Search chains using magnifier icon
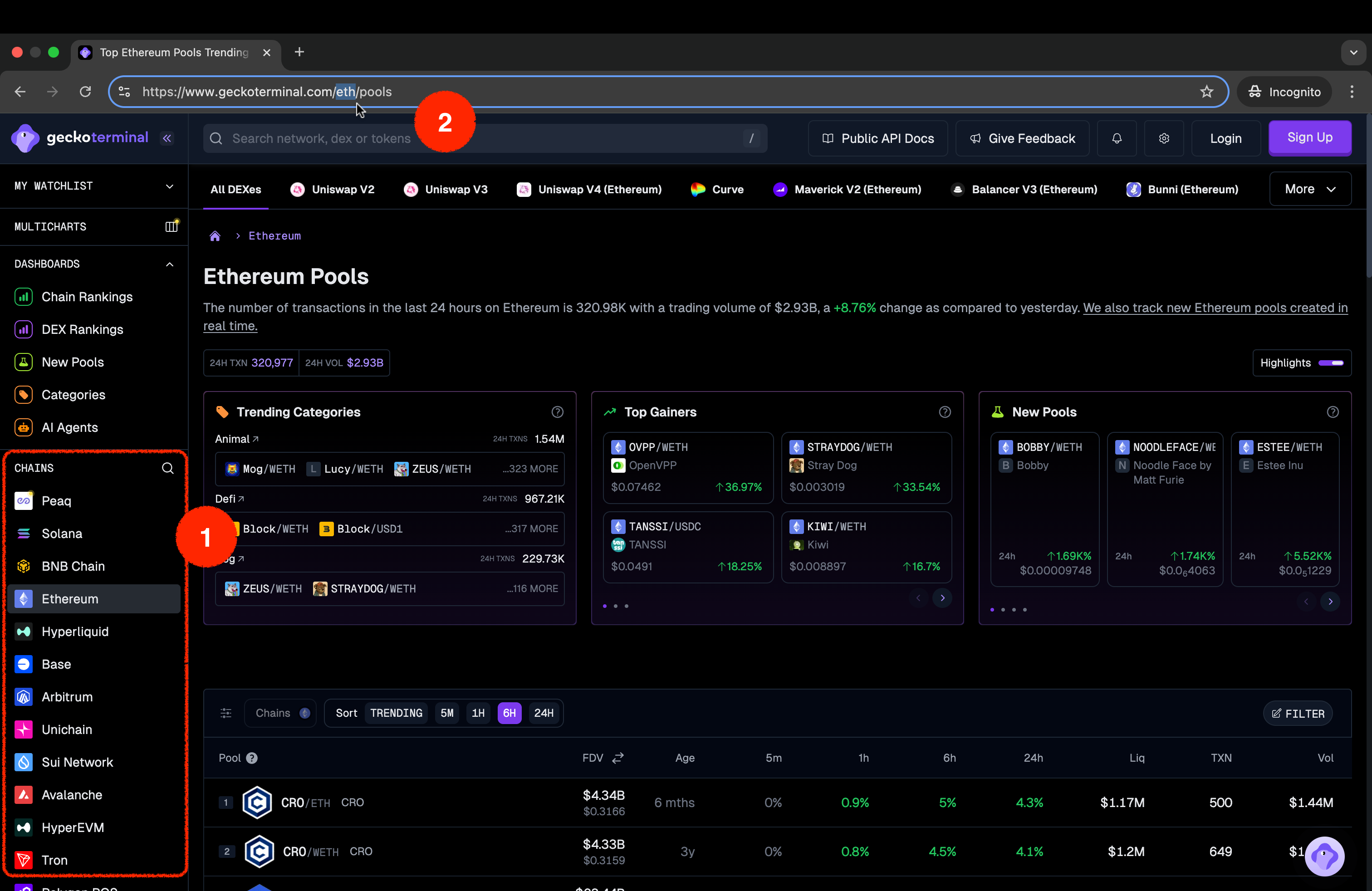The width and height of the screenshot is (1372, 891). tap(168, 468)
